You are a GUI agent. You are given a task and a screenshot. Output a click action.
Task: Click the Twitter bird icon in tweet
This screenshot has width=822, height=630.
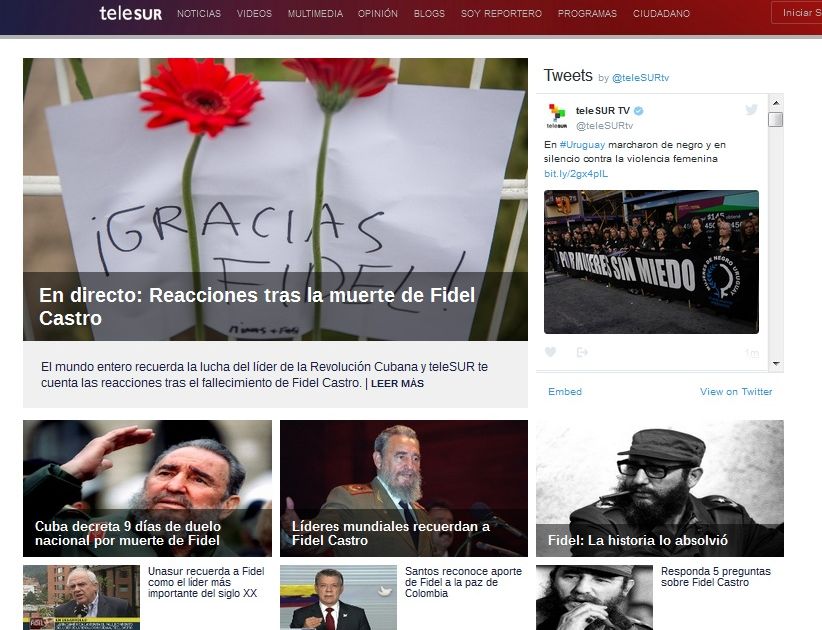(751, 110)
